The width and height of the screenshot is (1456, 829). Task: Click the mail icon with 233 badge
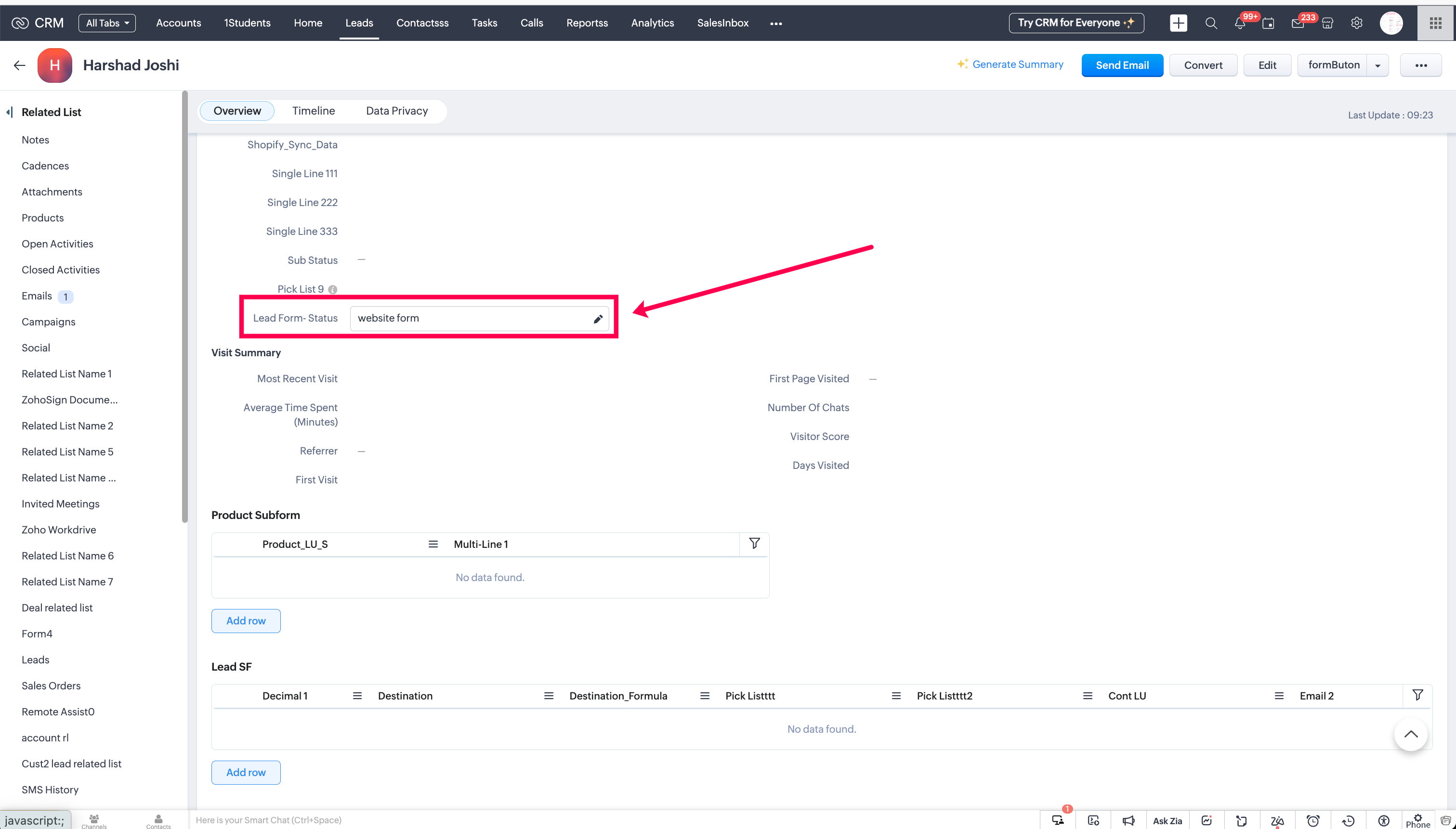click(1298, 23)
